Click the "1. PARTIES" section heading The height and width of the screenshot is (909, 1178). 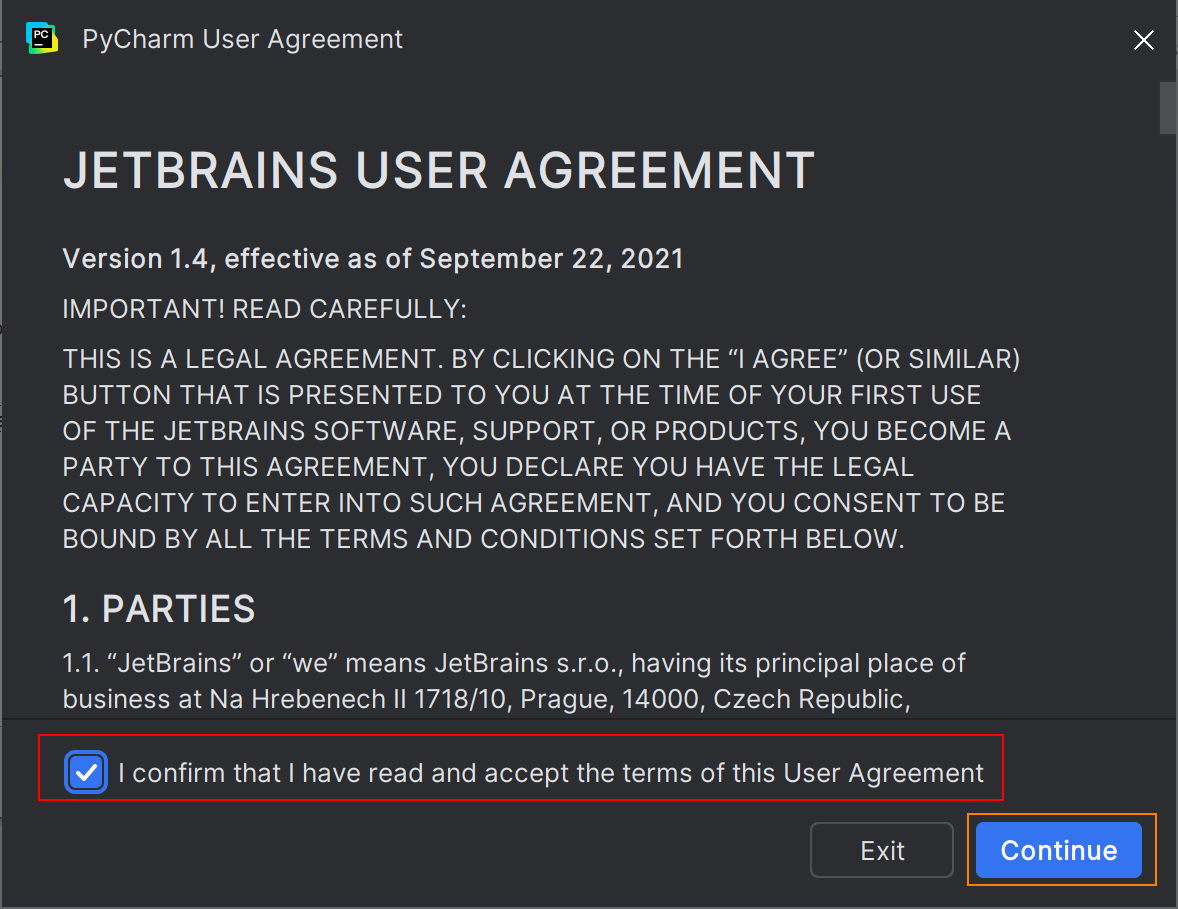point(158,608)
